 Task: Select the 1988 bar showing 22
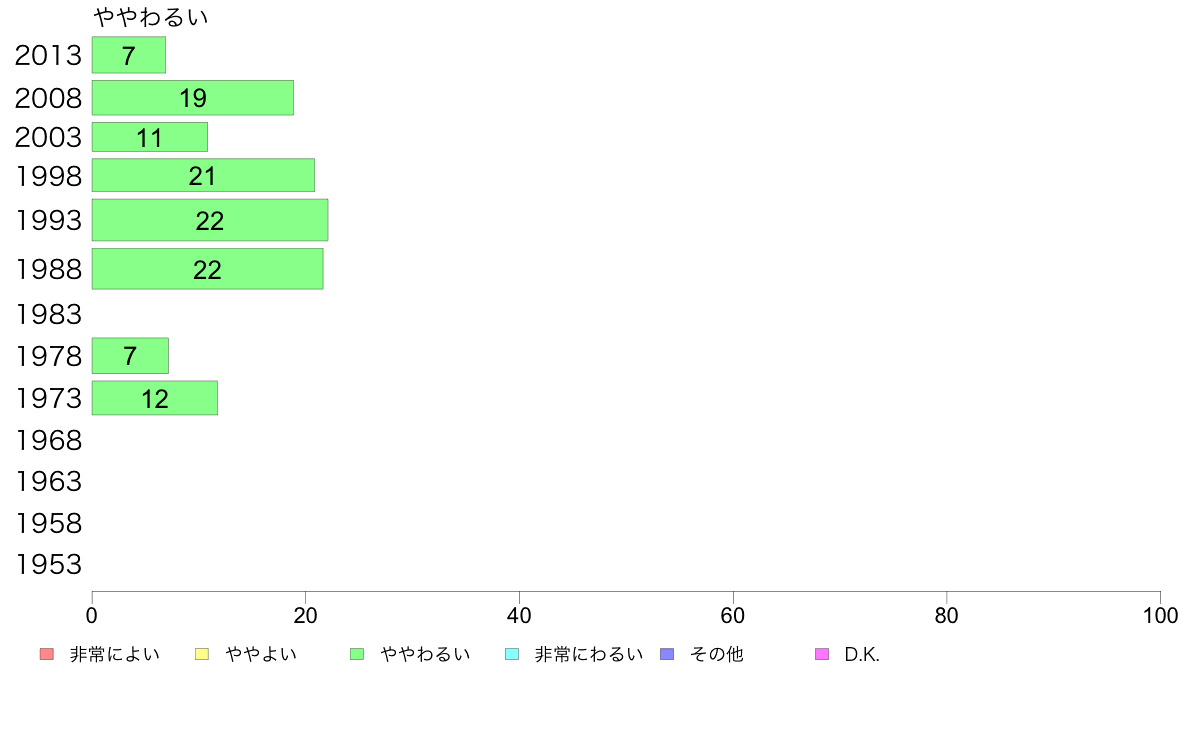click(x=208, y=269)
